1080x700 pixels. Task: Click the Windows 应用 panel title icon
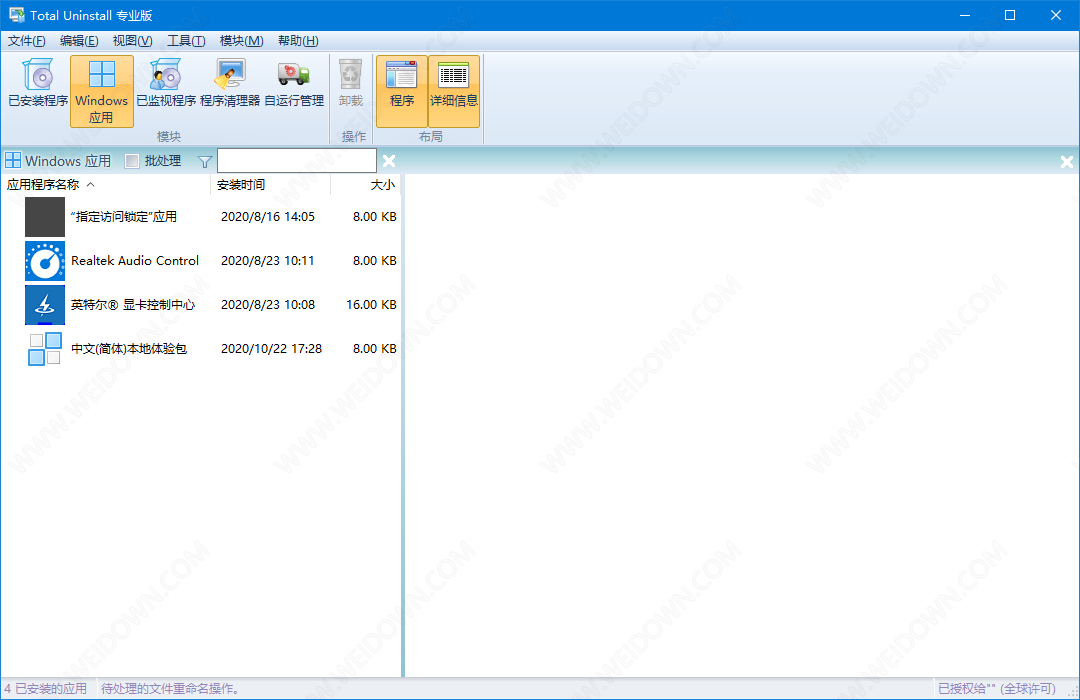(13, 161)
